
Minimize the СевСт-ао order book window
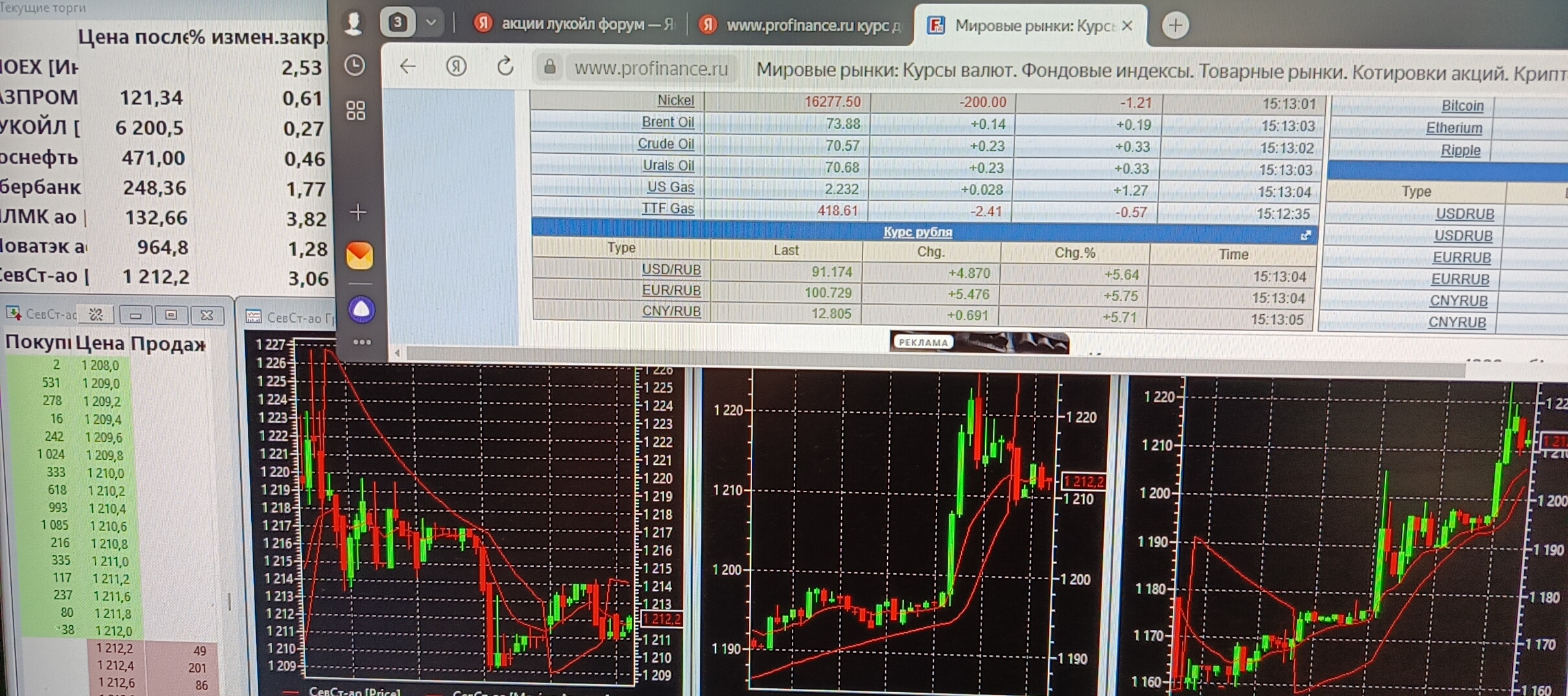tap(136, 315)
